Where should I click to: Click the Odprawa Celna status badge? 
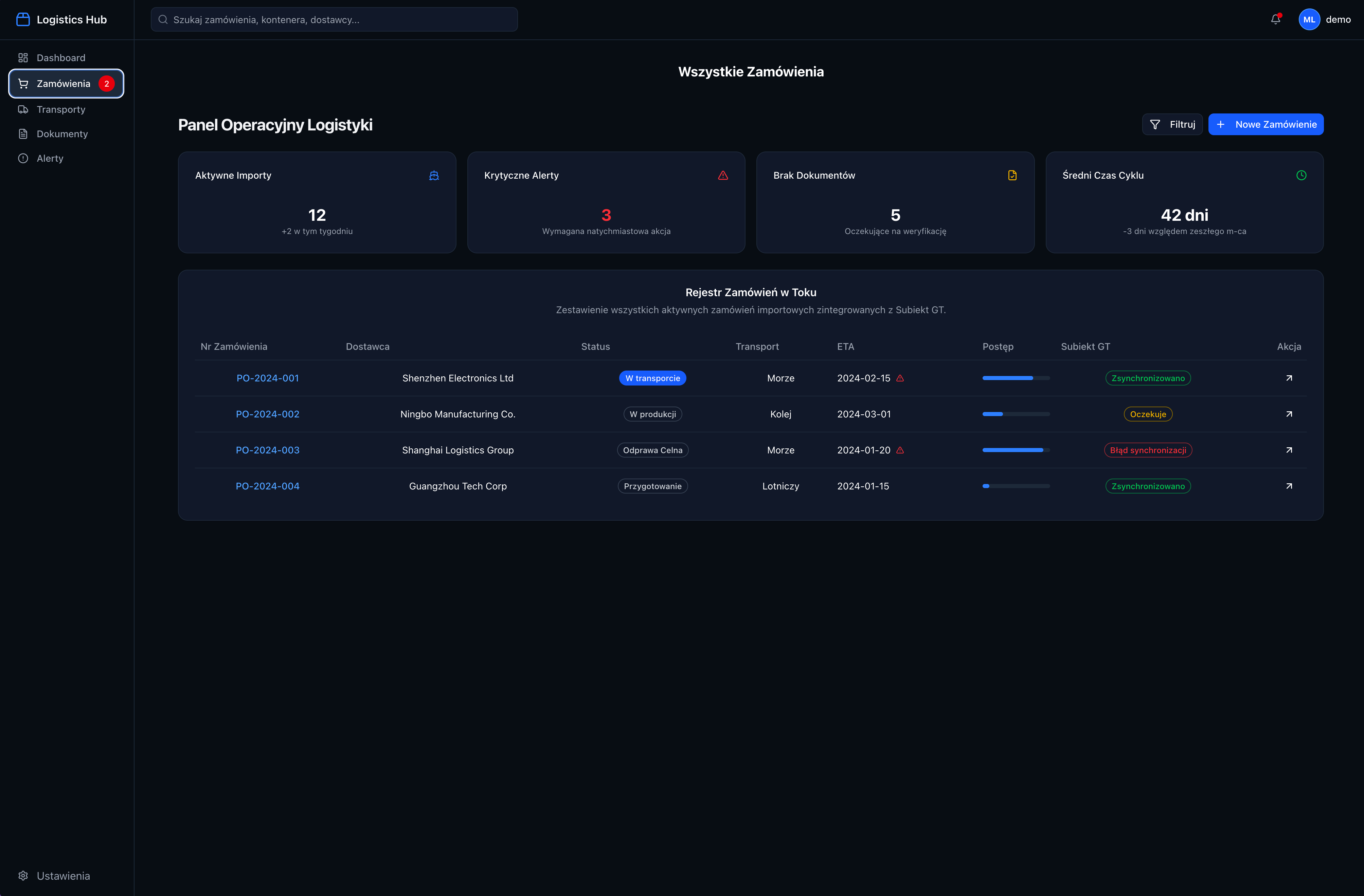(652, 450)
